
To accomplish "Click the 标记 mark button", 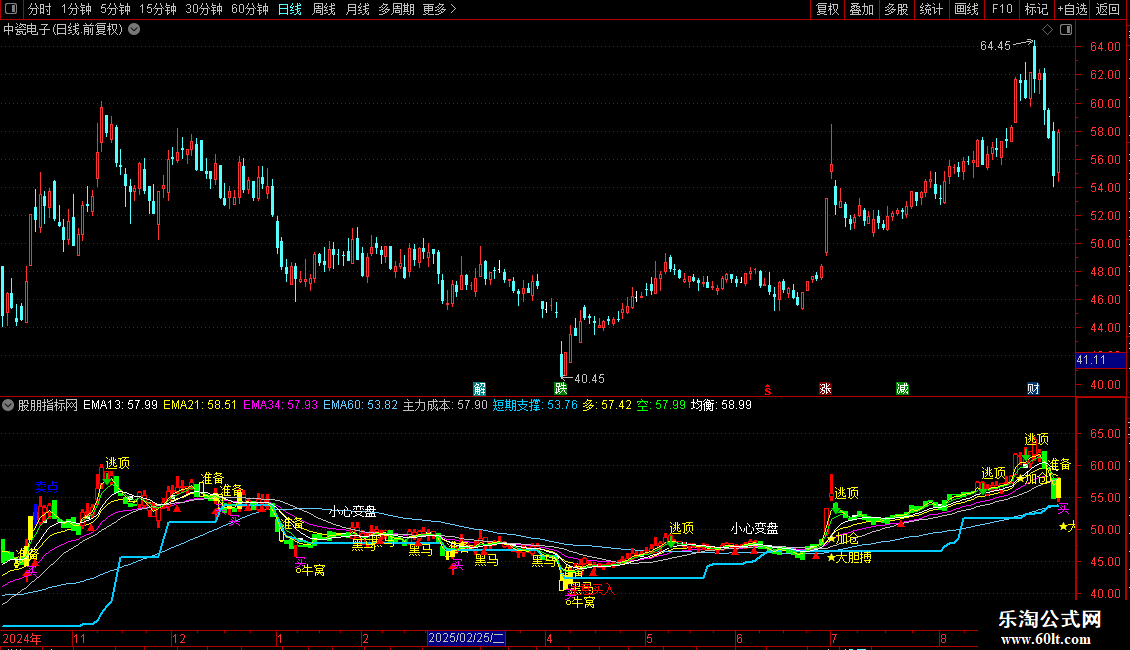I will click(x=1036, y=9).
